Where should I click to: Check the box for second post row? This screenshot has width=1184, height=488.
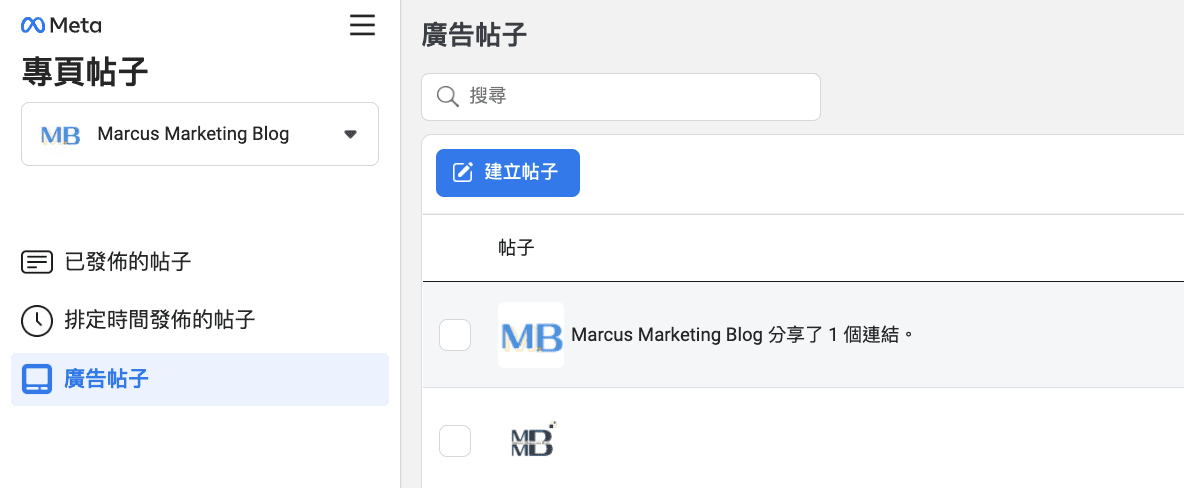pos(455,441)
